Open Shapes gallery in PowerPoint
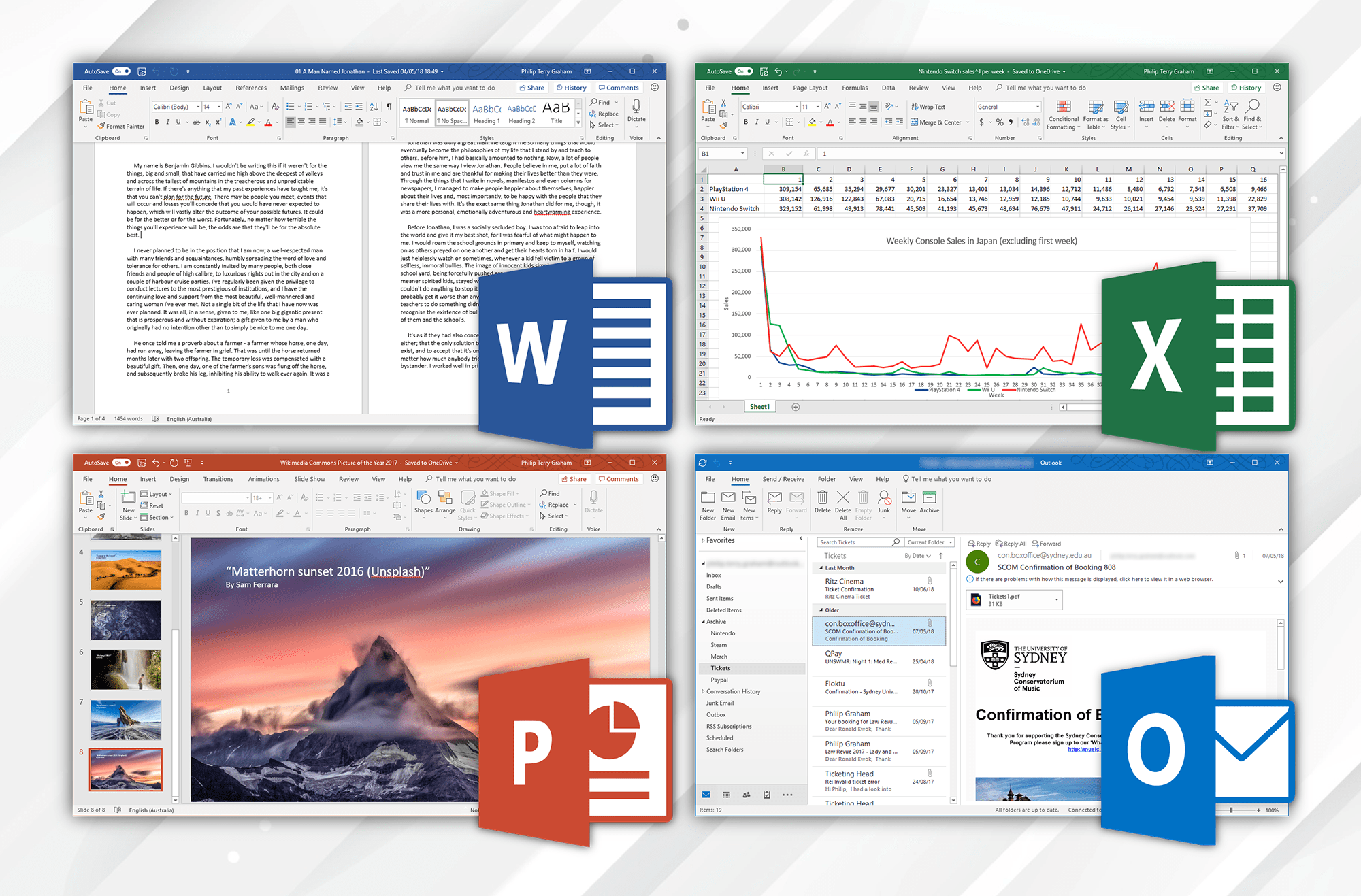Viewport: 1361px width, 896px height. [423, 502]
